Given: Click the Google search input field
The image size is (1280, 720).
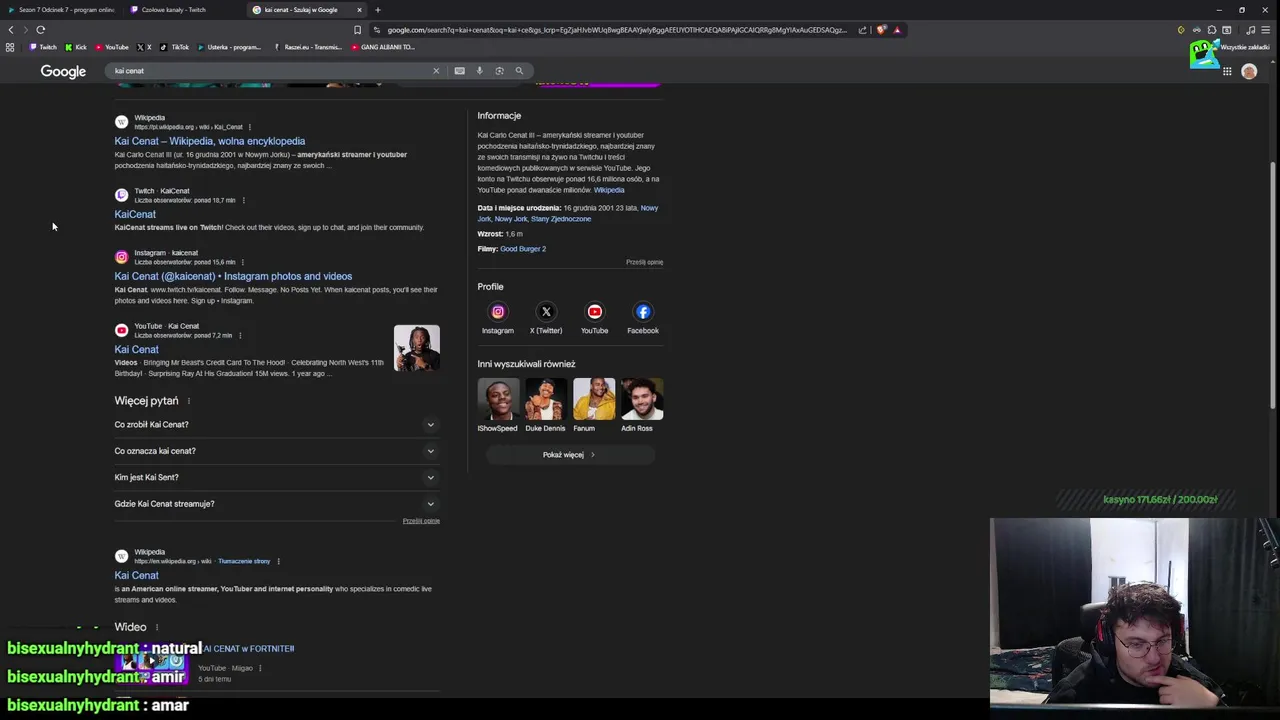Looking at the screenshot, I should pos(270,71).
